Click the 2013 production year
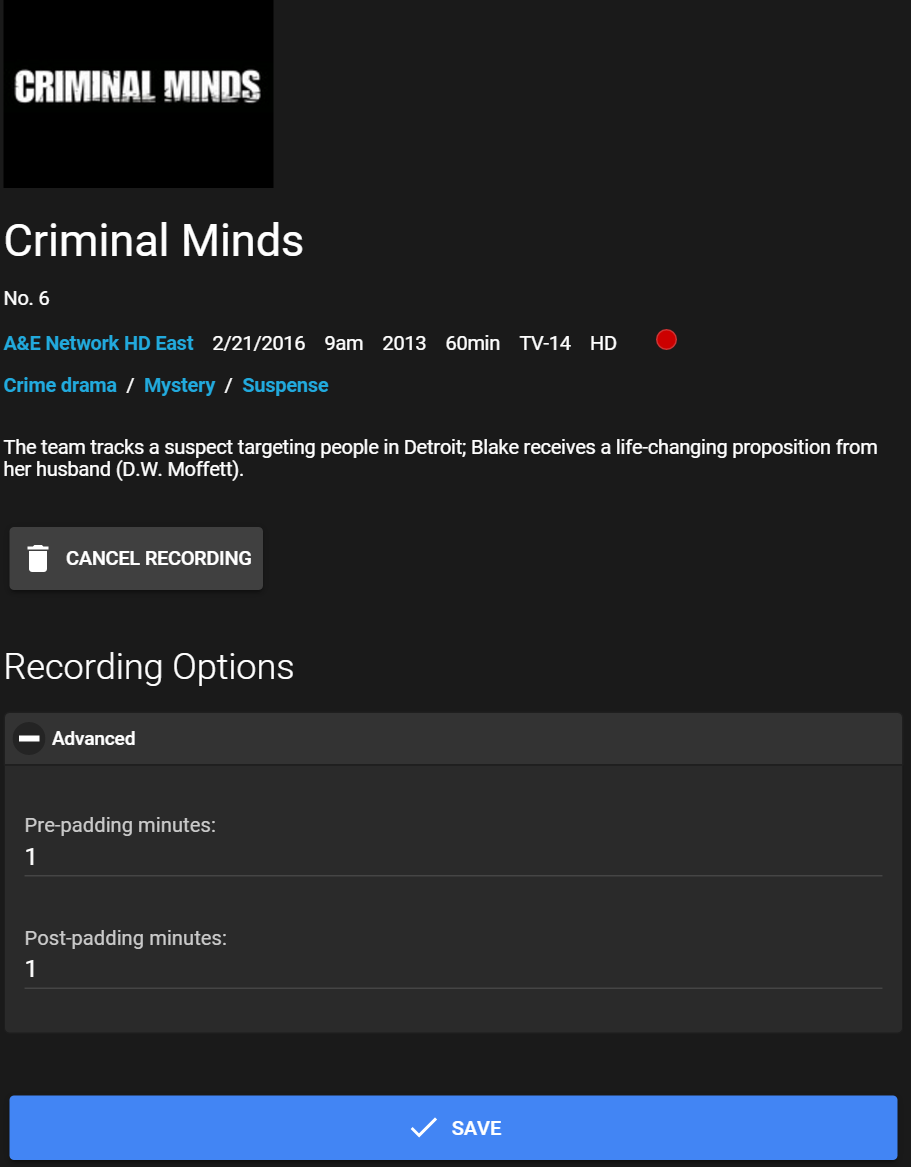This screenshot has height=1167, width=911. pos(404,344)
